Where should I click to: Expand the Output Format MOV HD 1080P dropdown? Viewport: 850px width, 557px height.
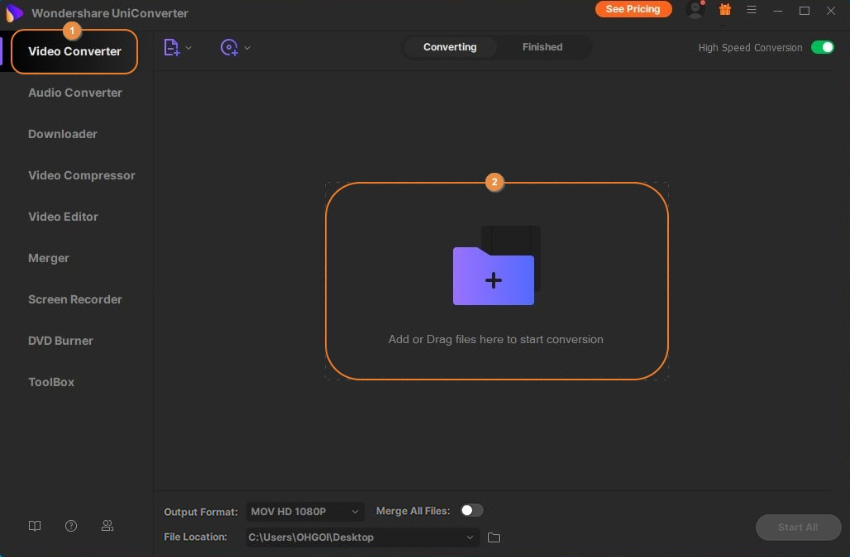tap(305, 512)
